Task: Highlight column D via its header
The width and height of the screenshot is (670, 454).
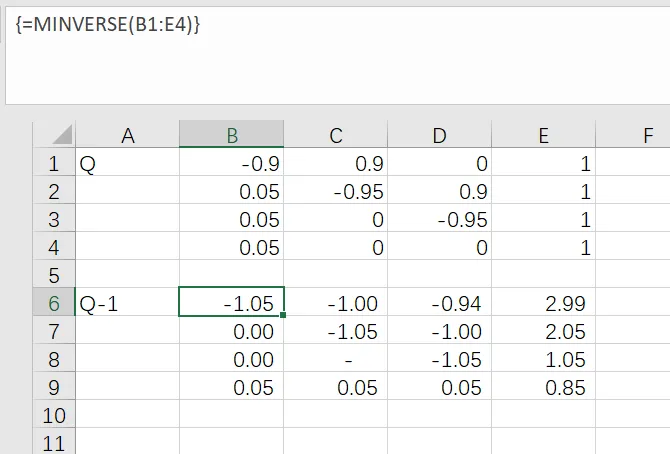Action: click(439, 136)
